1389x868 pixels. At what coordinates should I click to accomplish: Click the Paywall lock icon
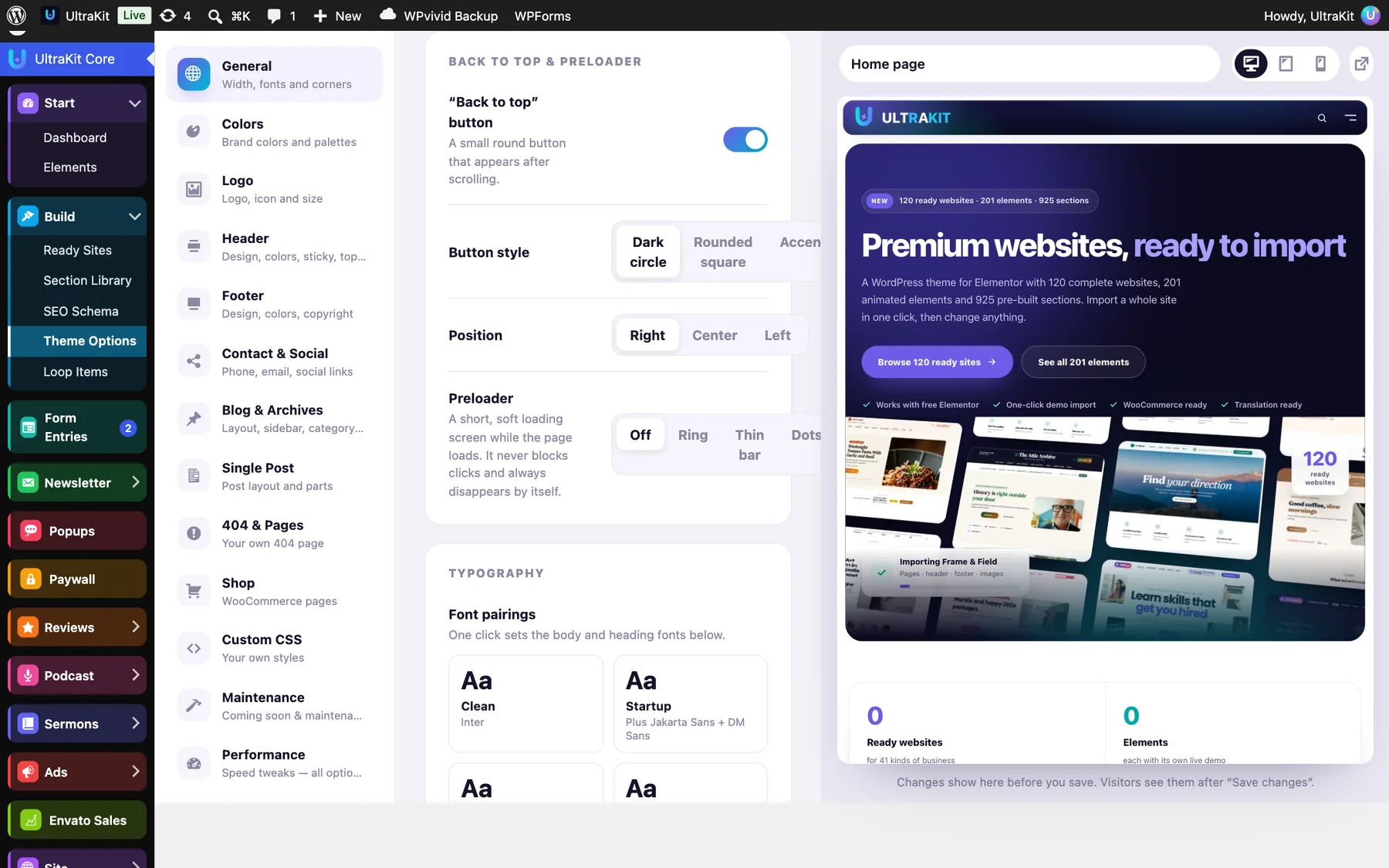pos(30,579)
